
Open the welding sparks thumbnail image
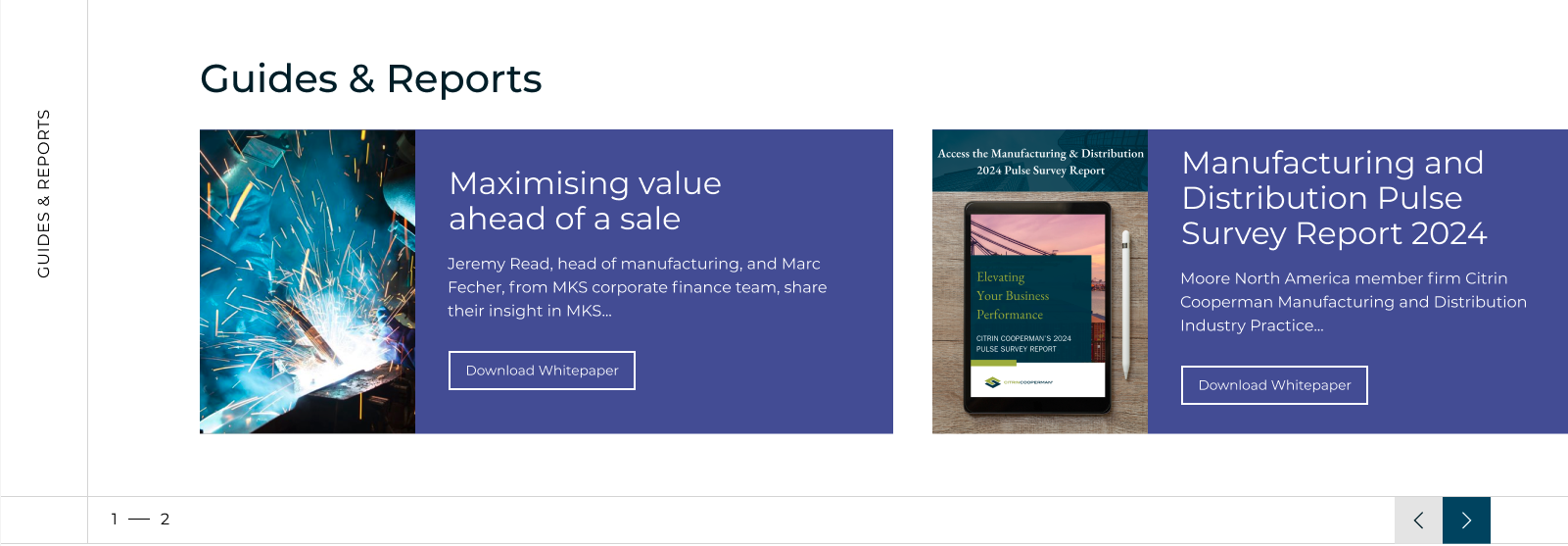(308, 281)
